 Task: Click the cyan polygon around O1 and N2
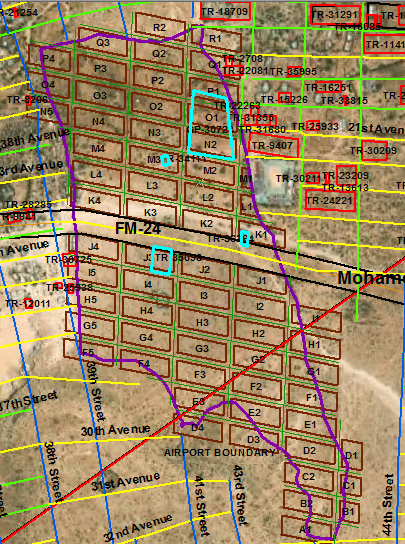(211, 125)
